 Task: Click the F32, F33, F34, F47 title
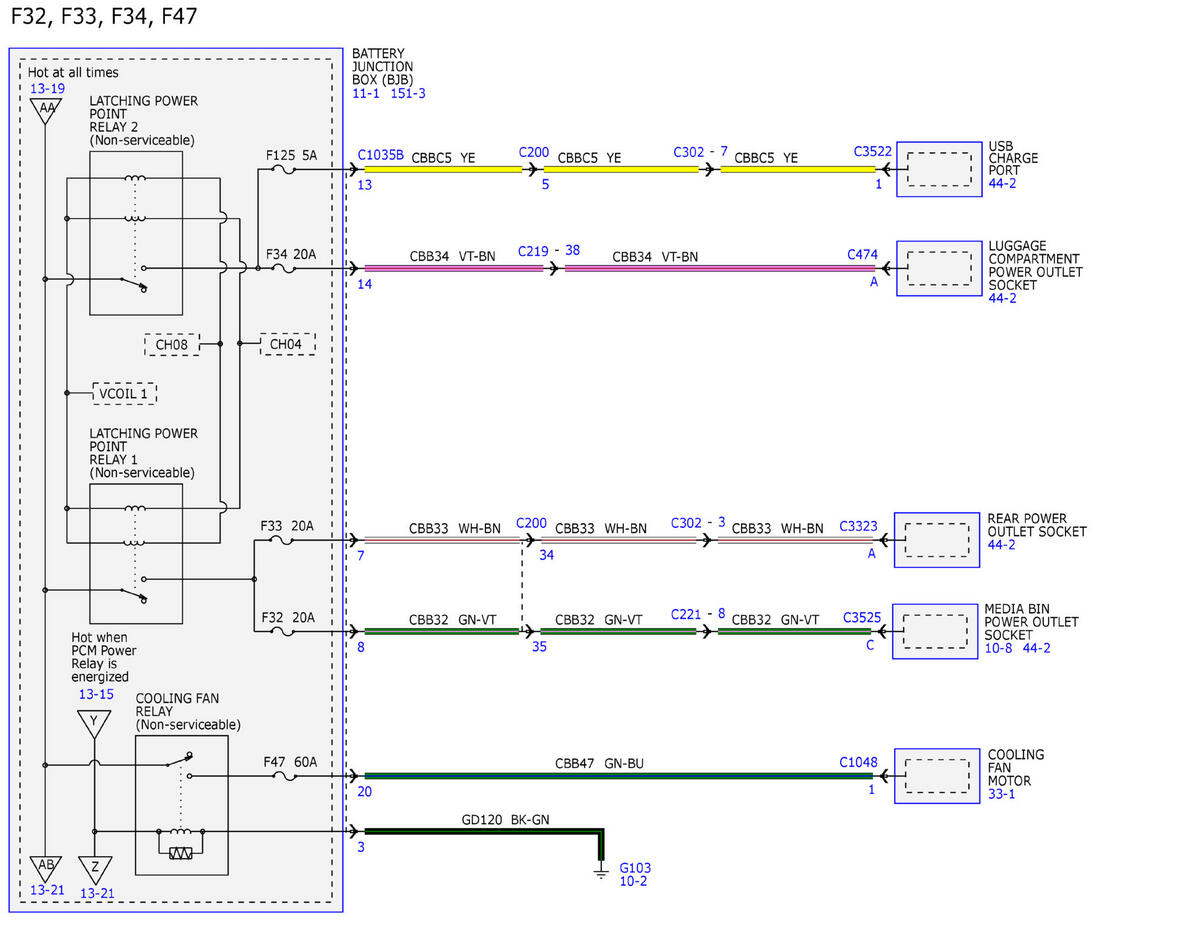(x=103, y=16)
